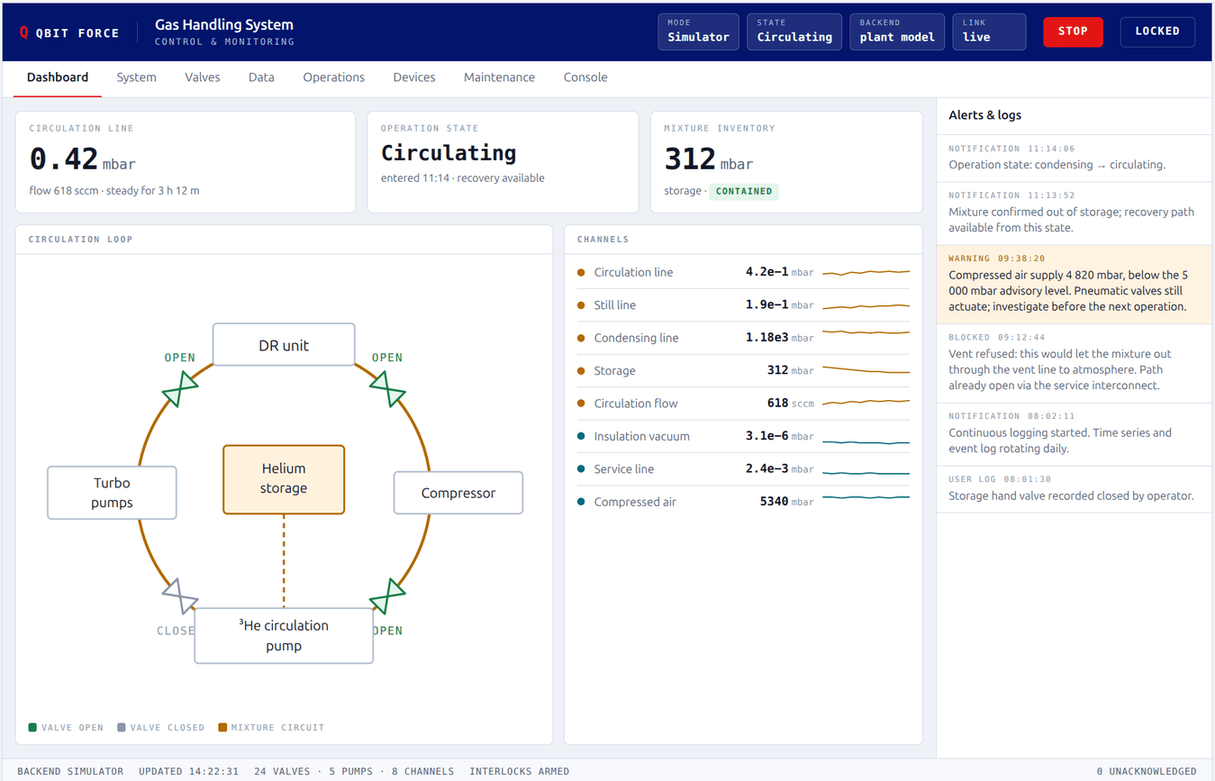
Task: Click the 0 Unacknowledged status entry
Action: tap(1146, 772)
